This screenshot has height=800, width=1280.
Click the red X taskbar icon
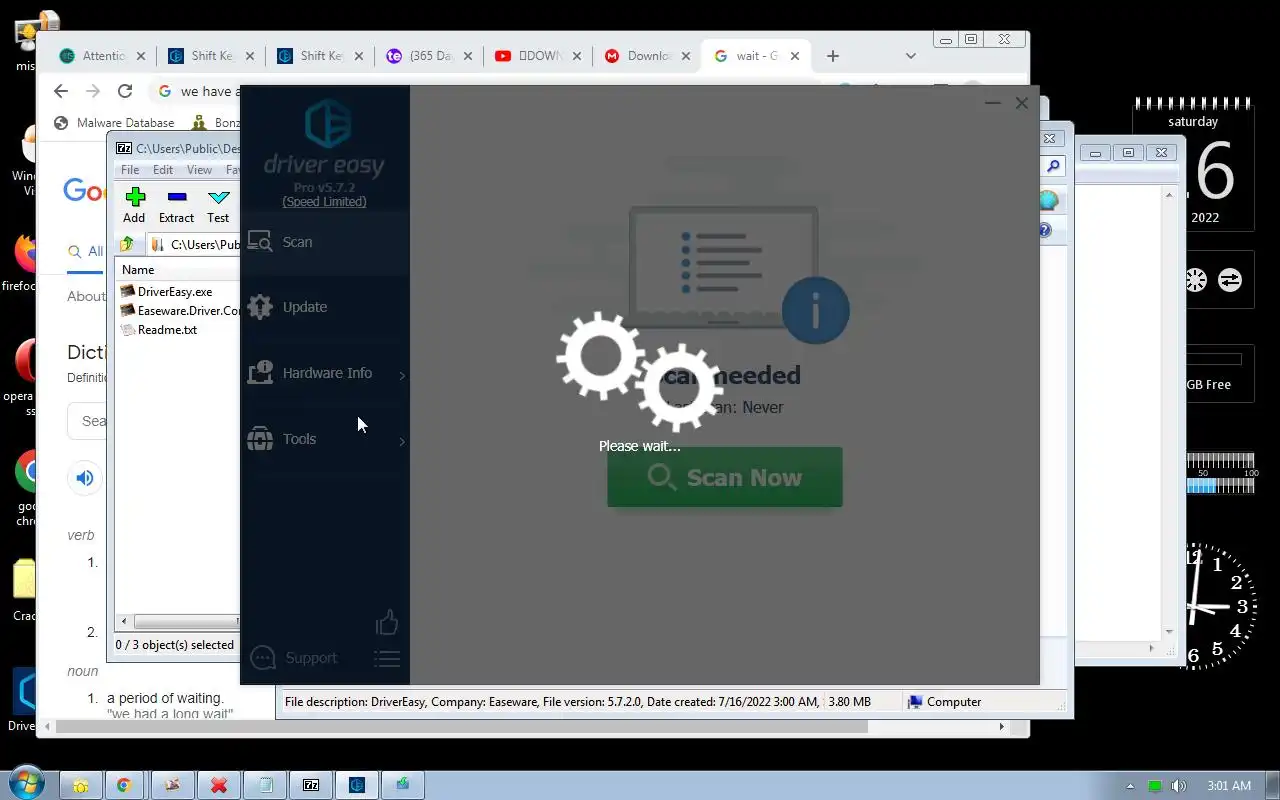pos(219,785)
